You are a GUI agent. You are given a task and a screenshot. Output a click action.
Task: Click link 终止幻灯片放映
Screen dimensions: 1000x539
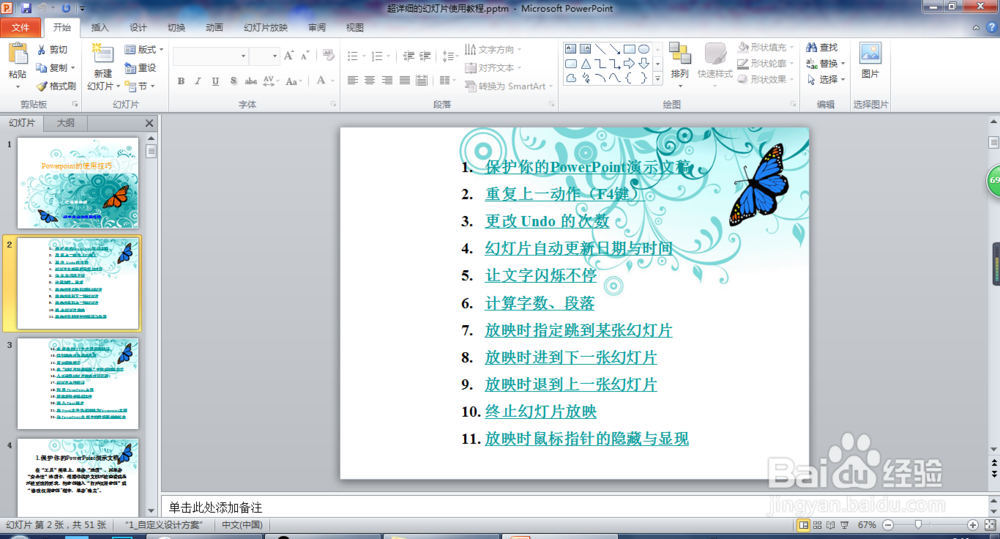click(540, 411)
